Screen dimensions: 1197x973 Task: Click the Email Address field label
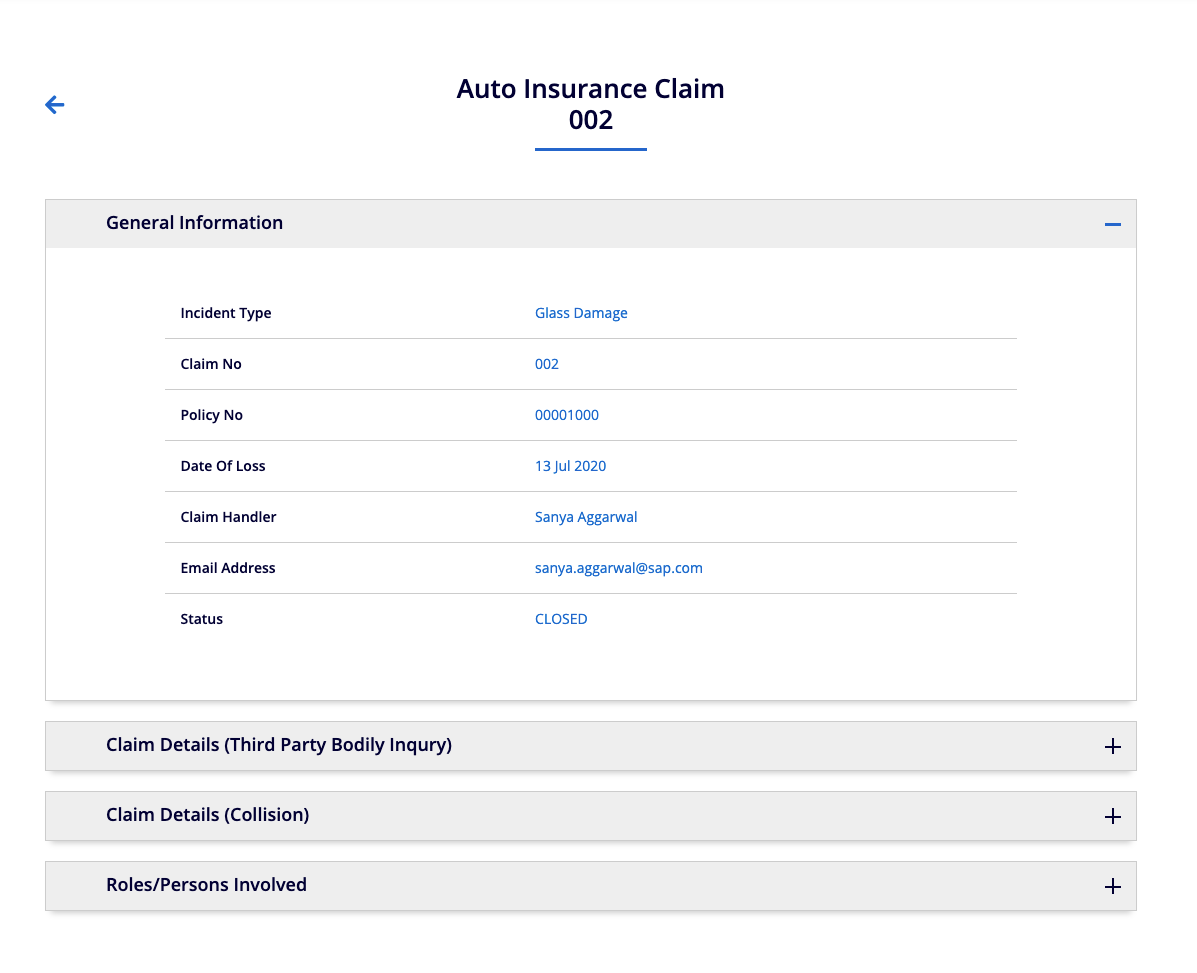(228, 568)
